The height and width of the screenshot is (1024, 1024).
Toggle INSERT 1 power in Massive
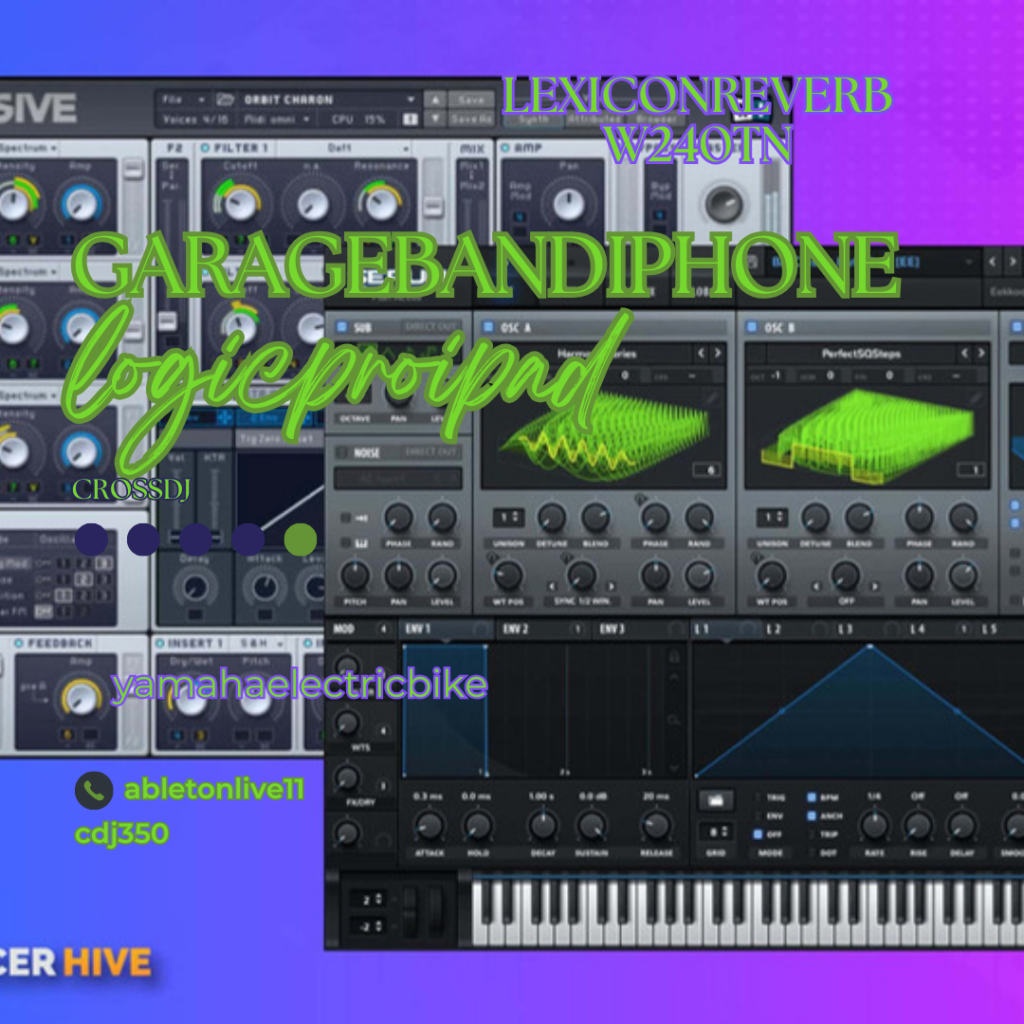(159, 643)
